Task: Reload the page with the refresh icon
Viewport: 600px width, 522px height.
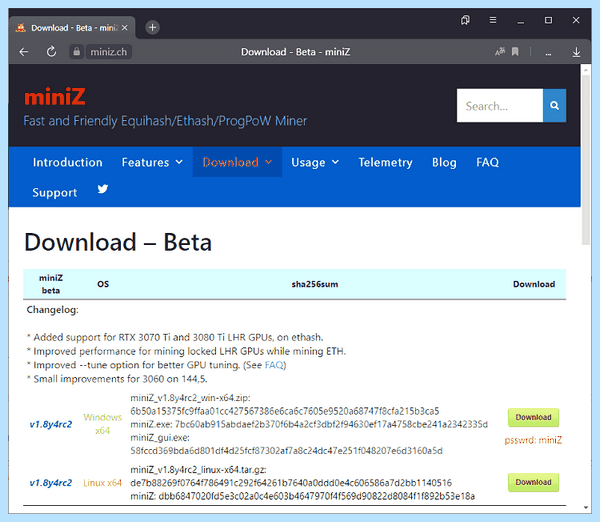Action: (51, 52)
